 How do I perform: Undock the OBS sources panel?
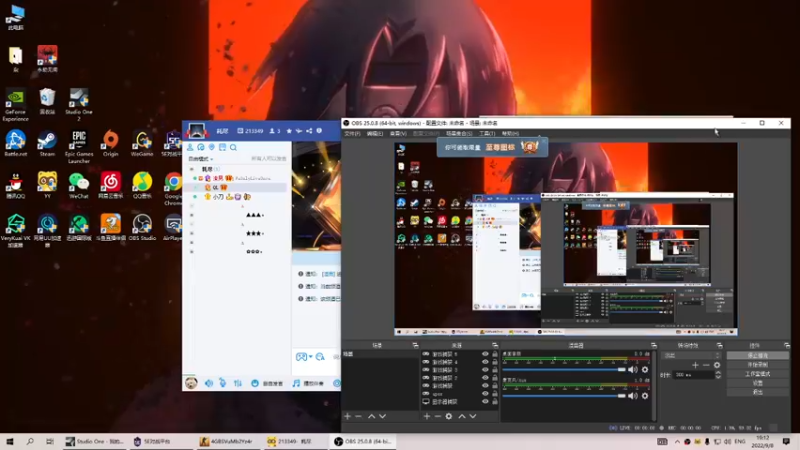[x=495, y=345]
